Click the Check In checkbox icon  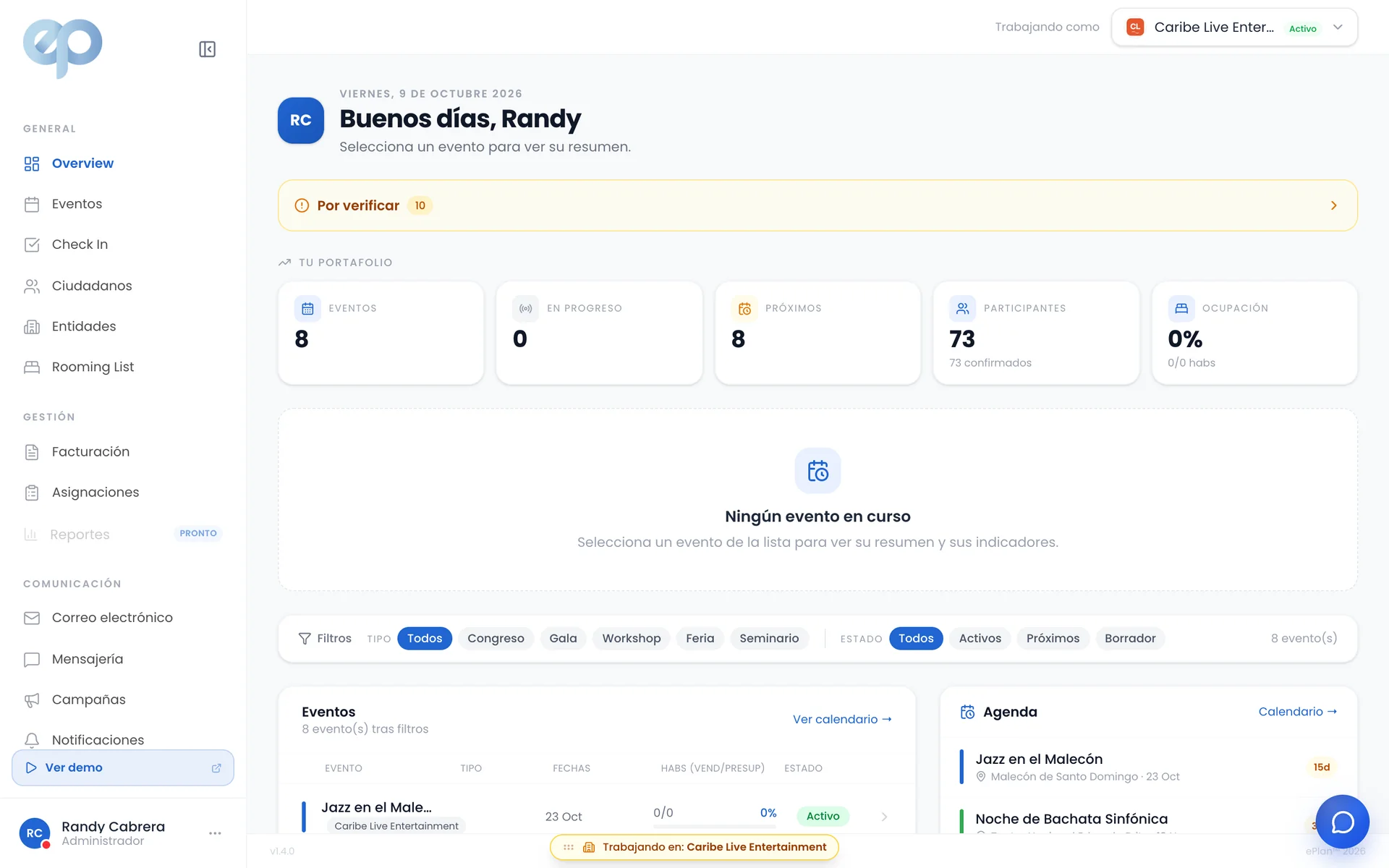tap(32, 244)
